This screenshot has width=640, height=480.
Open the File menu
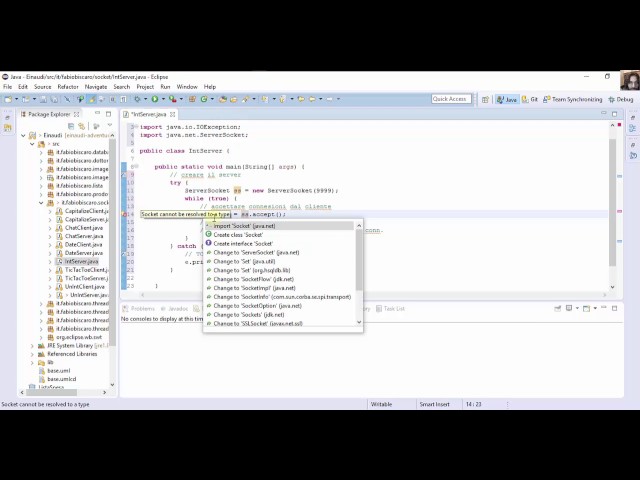click(7, 87)
